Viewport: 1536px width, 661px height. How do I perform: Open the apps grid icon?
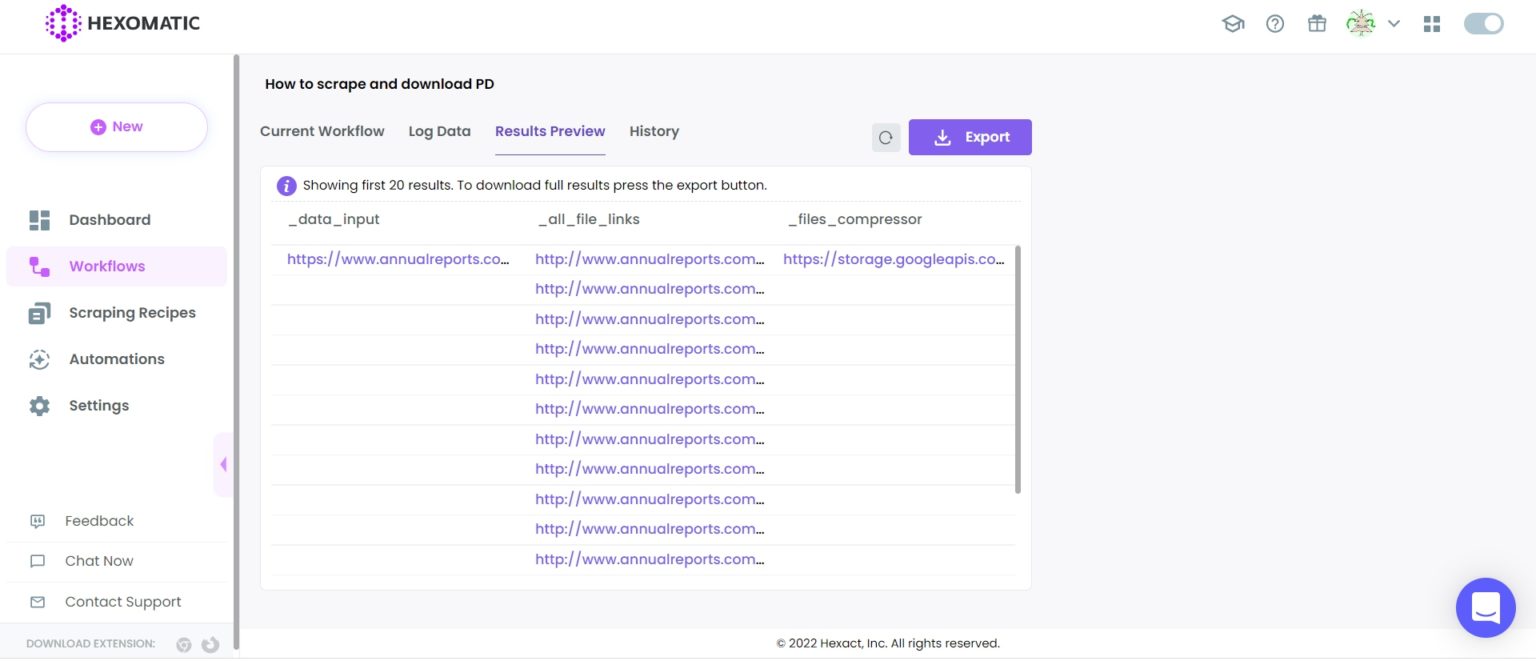(x=1432, y=24)
